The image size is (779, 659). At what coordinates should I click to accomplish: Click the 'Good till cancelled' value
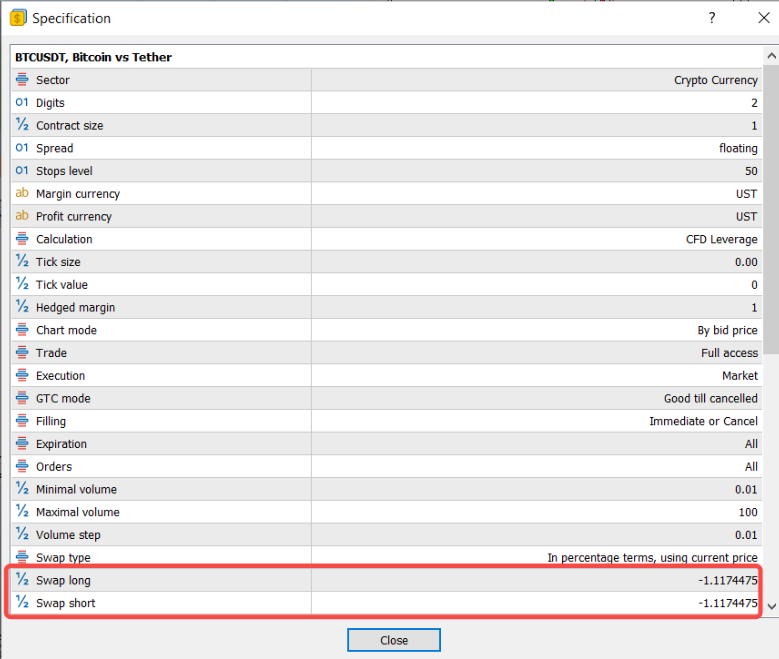710,399
